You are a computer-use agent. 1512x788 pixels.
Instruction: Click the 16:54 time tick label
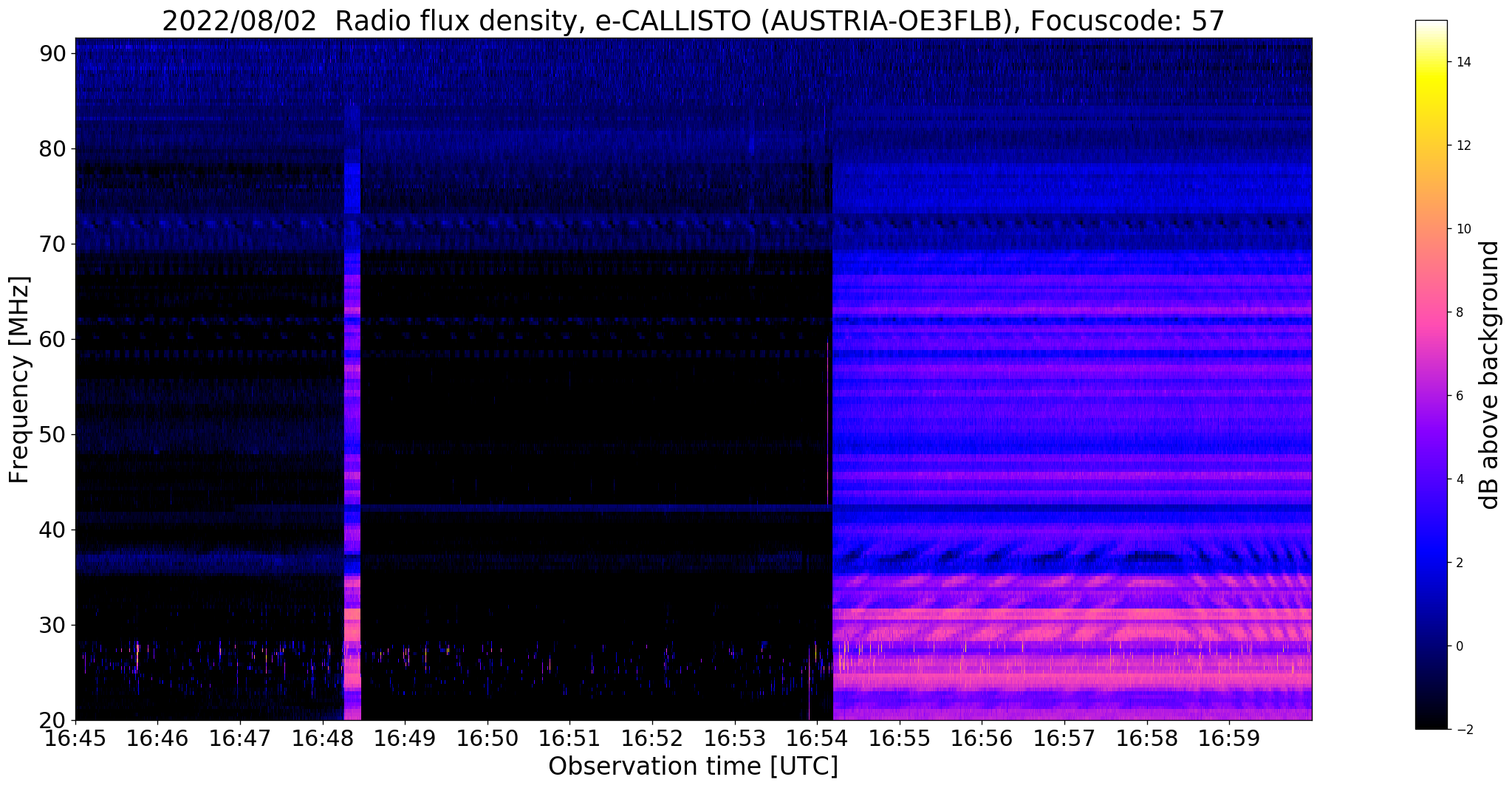(817, 738)
